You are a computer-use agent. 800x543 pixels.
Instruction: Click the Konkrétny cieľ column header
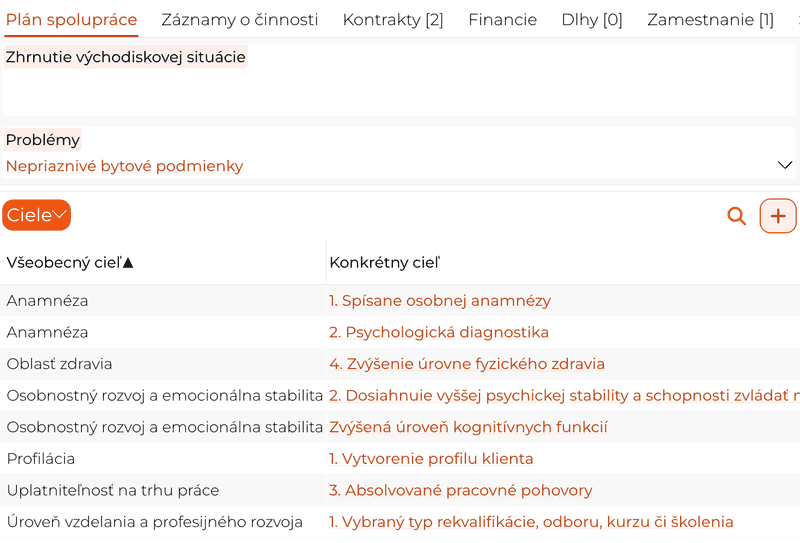385,263
